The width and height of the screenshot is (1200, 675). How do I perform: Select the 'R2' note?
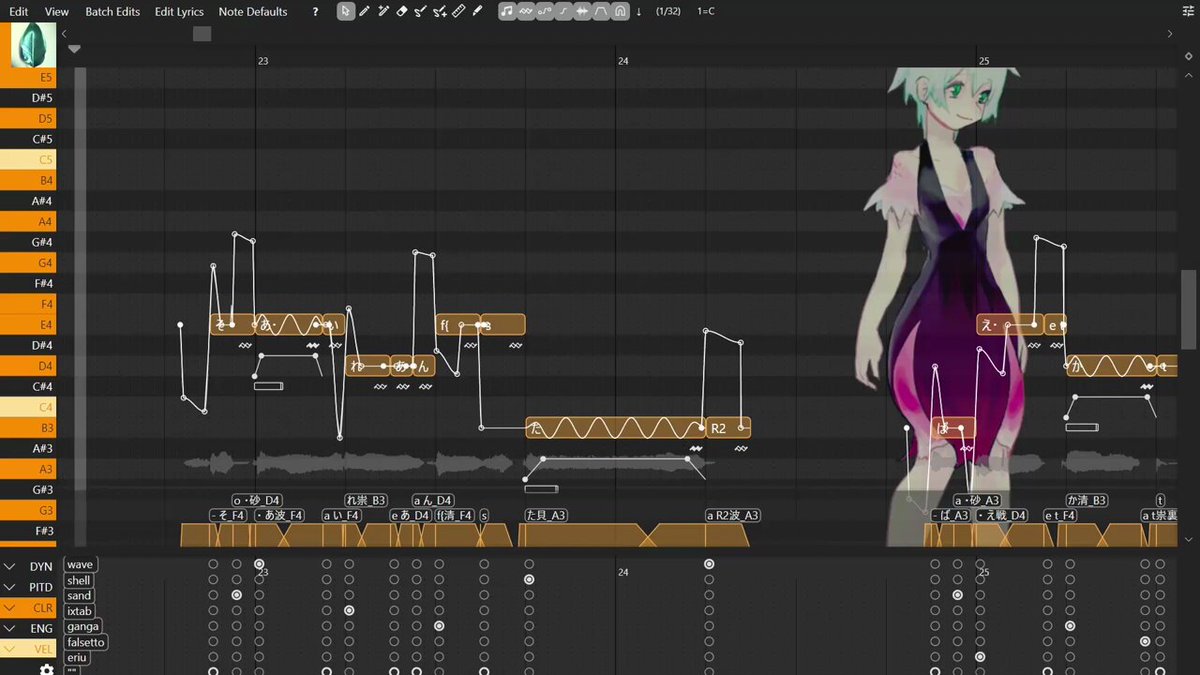[729, 428]
